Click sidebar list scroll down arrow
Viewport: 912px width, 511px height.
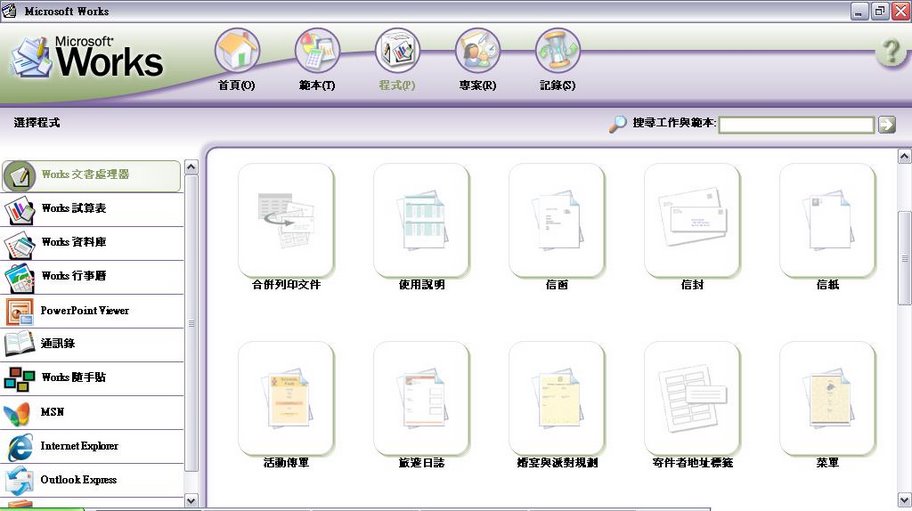(x=191, y=500)
